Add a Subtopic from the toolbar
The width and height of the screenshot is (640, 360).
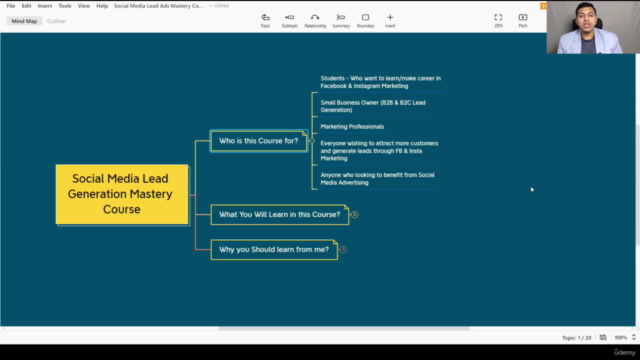coord(289,18)
